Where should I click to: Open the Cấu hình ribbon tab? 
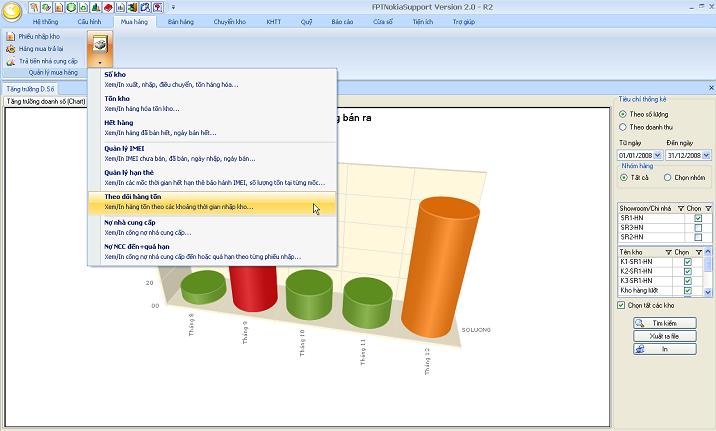[x=90, y=21]
